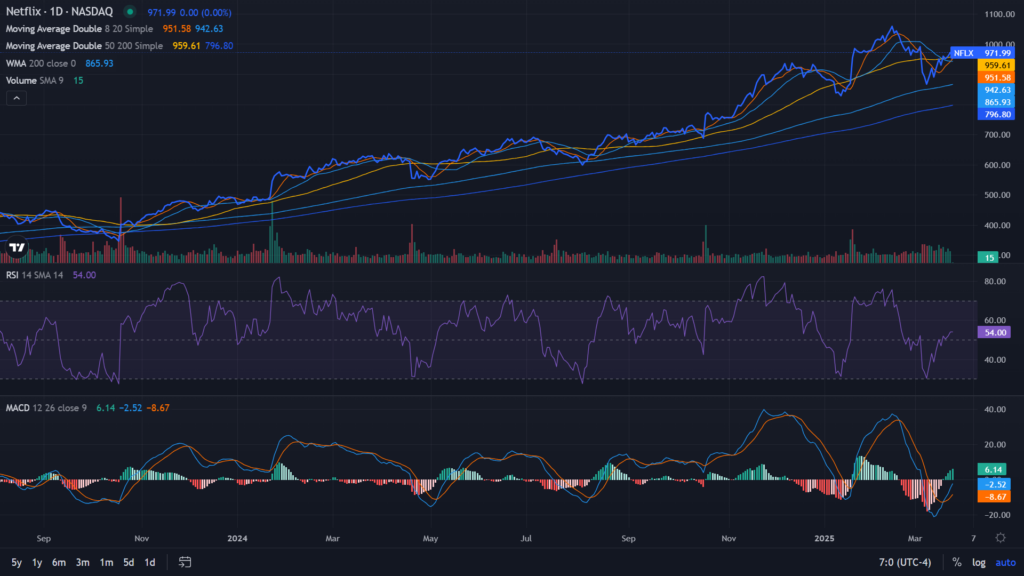Toggle auto scale mode

coord(1004,562)
